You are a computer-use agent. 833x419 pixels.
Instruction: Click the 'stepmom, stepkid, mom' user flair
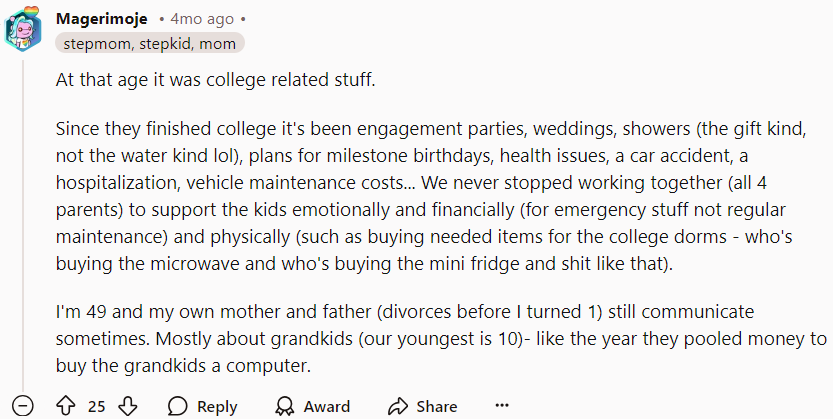pyautogui.click(x=149, y=43)
